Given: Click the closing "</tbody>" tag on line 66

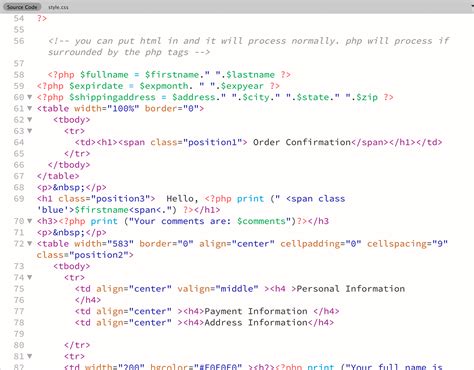Looking at the screenshot, I should [x=69, y=165].
